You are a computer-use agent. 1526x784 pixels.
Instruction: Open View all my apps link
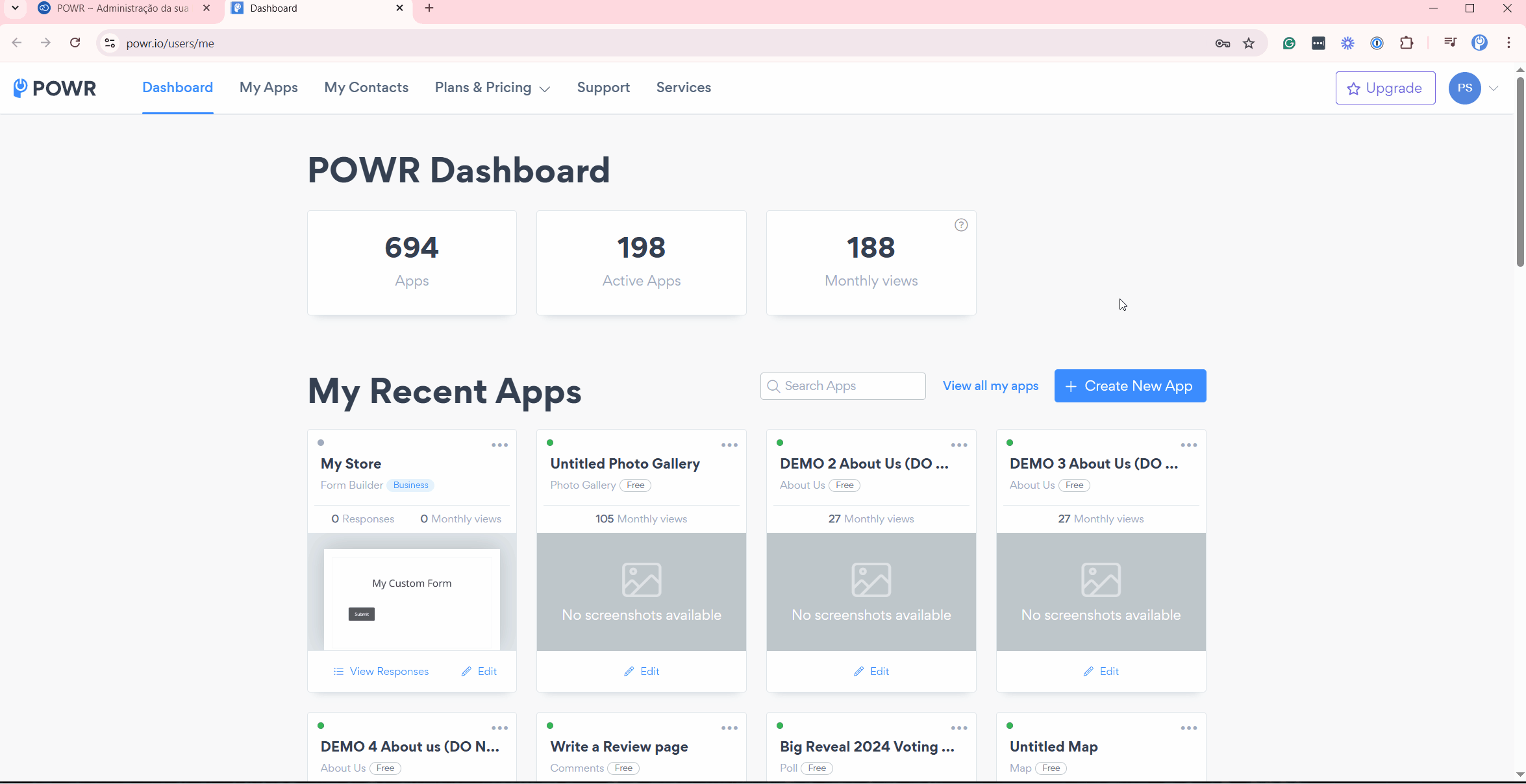(x=990, y=386)
